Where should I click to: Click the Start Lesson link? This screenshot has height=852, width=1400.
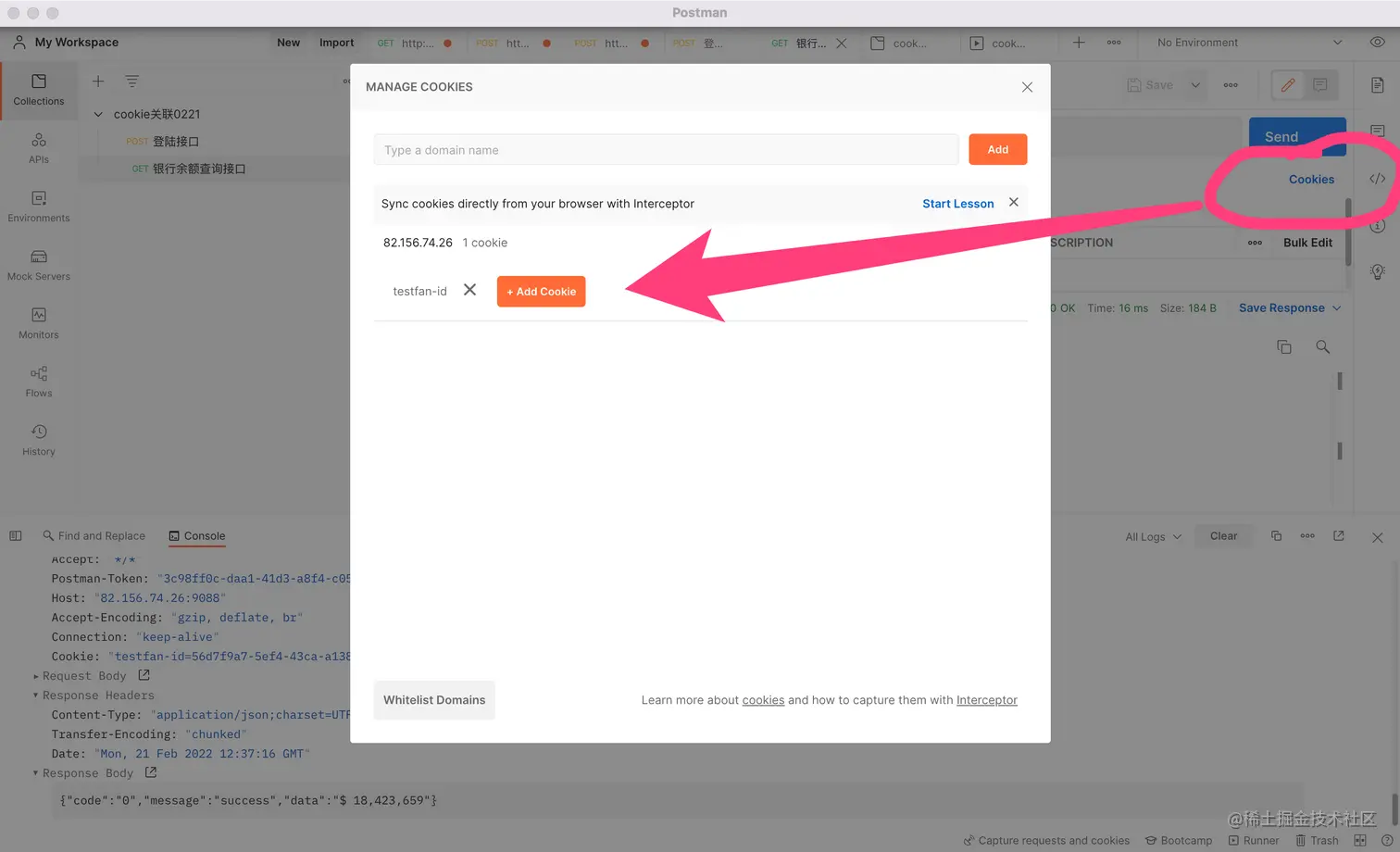coord(958,204)
